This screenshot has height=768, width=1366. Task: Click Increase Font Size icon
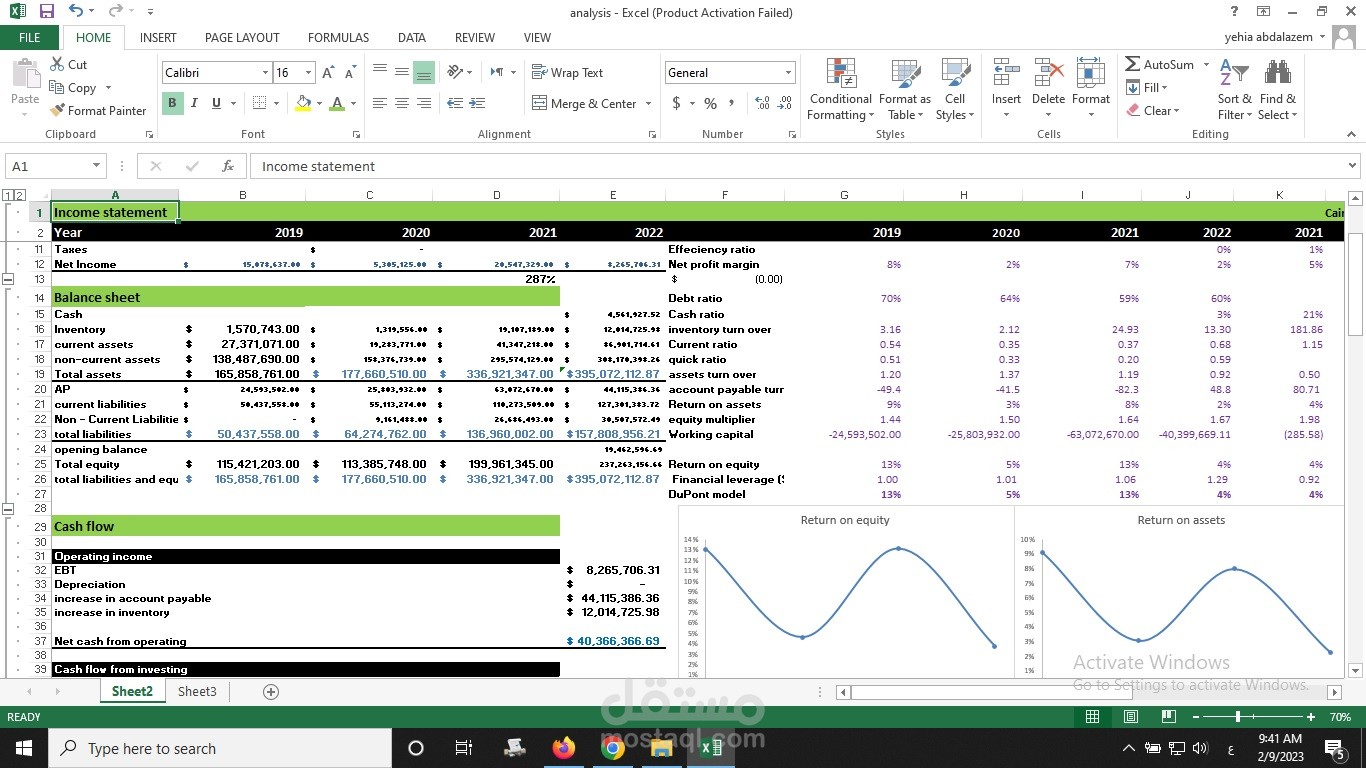coord(328,73)
